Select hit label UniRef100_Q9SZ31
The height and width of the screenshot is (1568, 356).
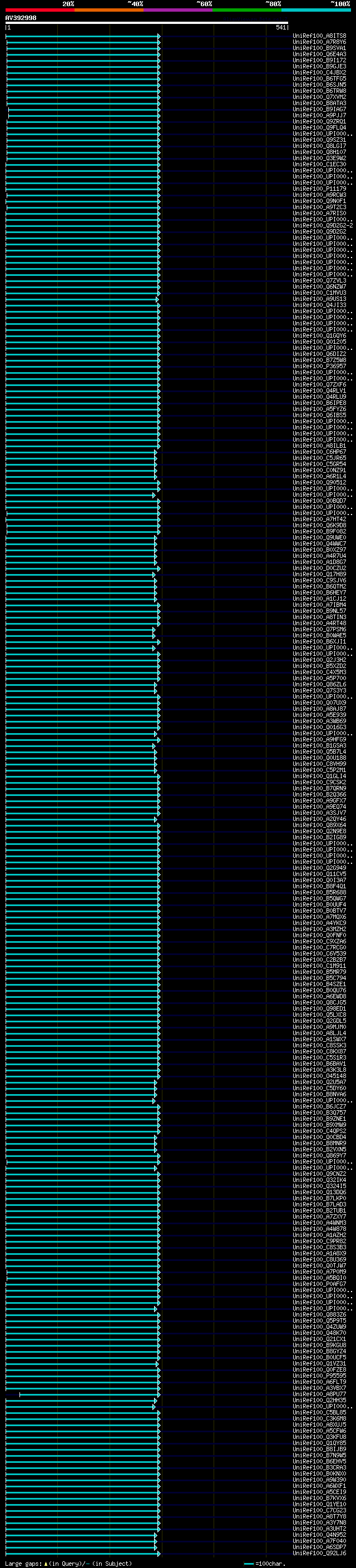tap(319, 140)
